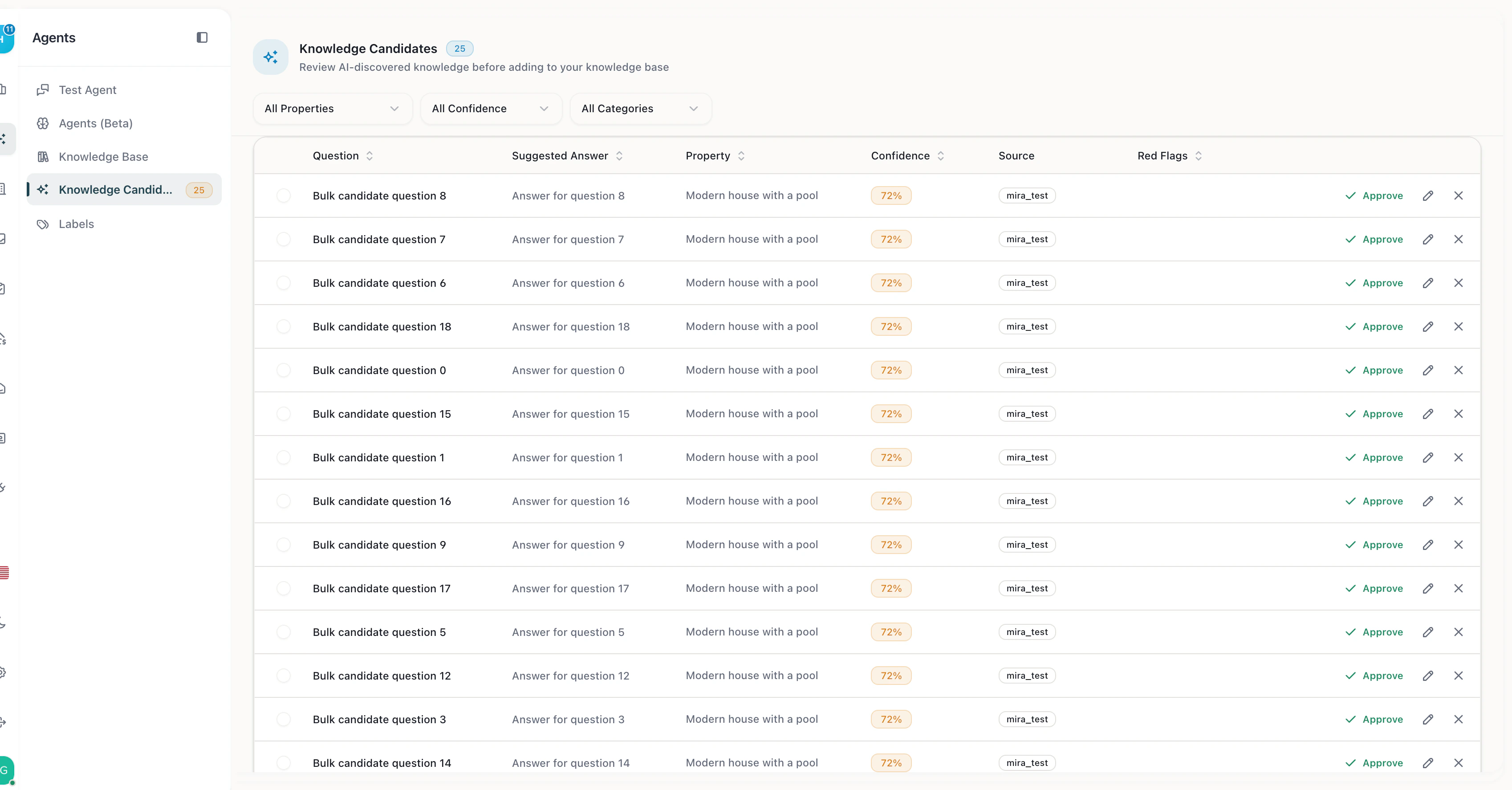The image size is (1512, 790).
Task: Select checkbox for Bulk candidate question 8
Action: click(x=284, y=195)
